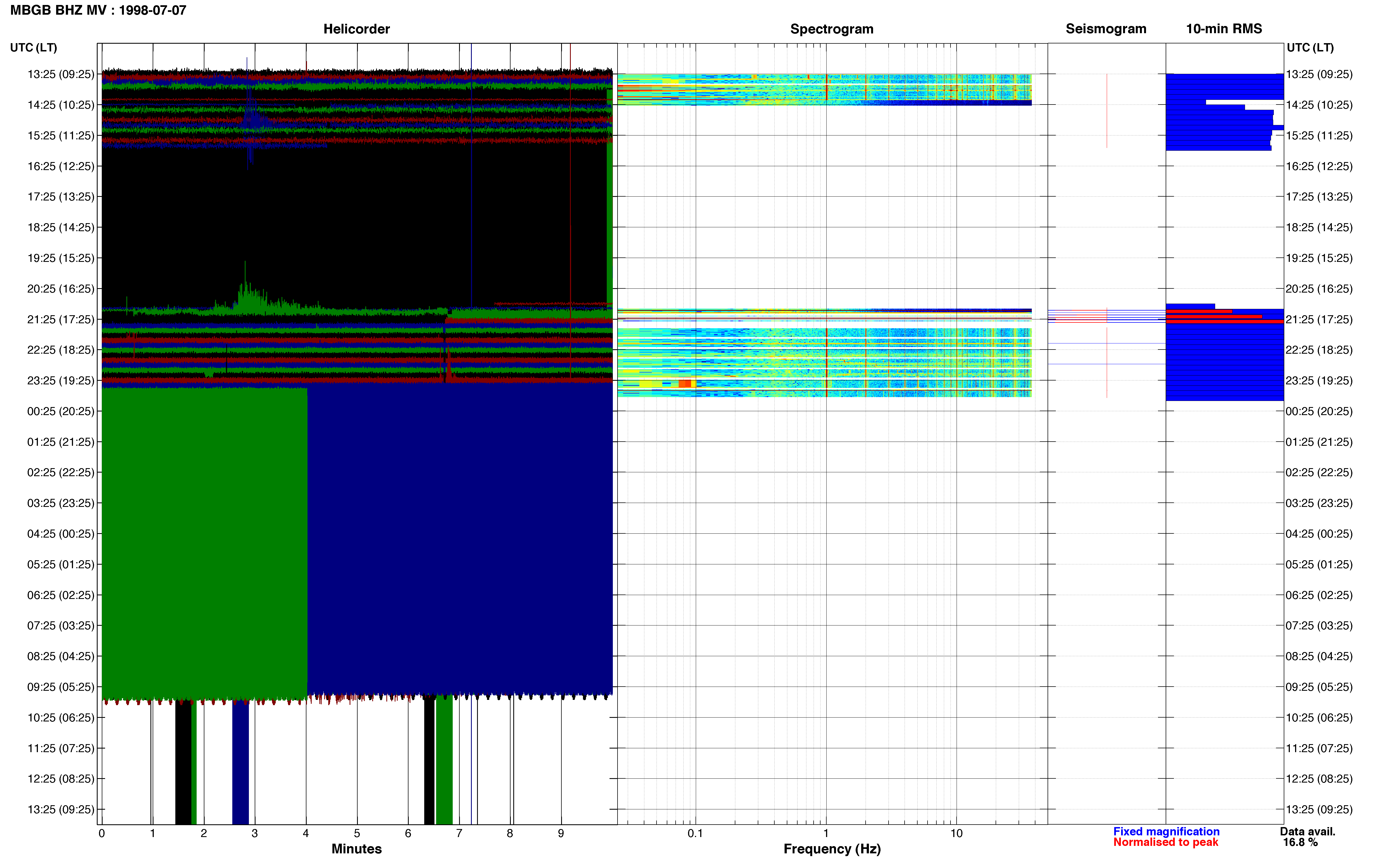Click RMS-side time label '10:25 (06:25)'
This screenshot has height=868, width=1388.
pos(1319,718)
